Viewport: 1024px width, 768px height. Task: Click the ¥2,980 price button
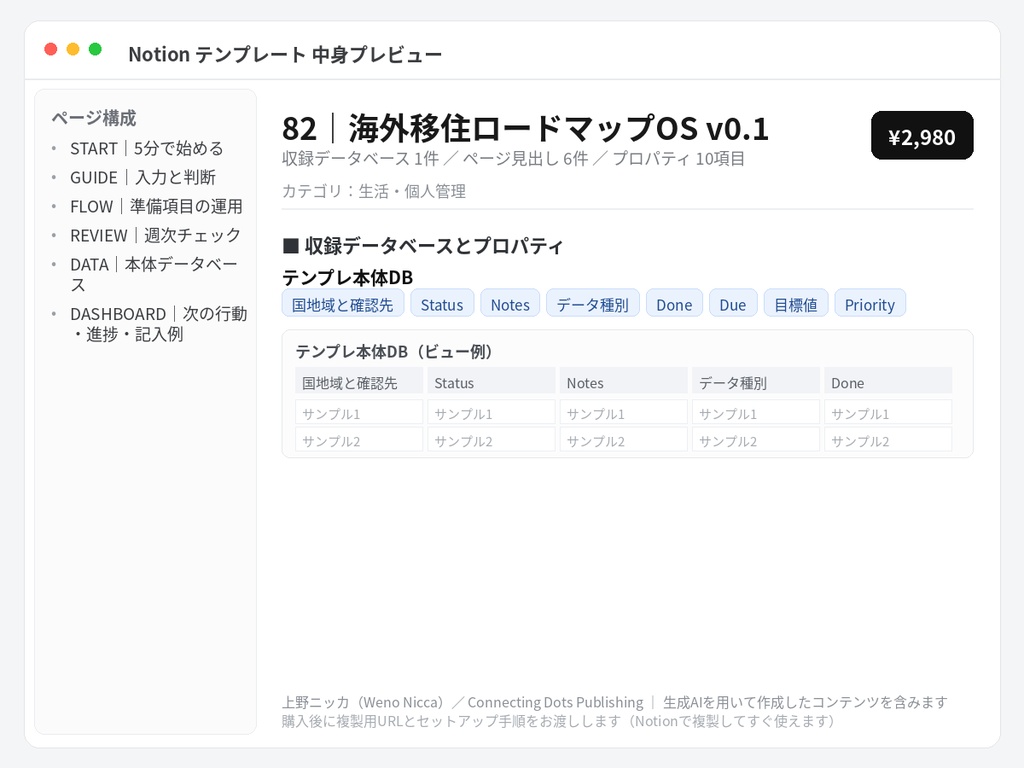(921, 136)
